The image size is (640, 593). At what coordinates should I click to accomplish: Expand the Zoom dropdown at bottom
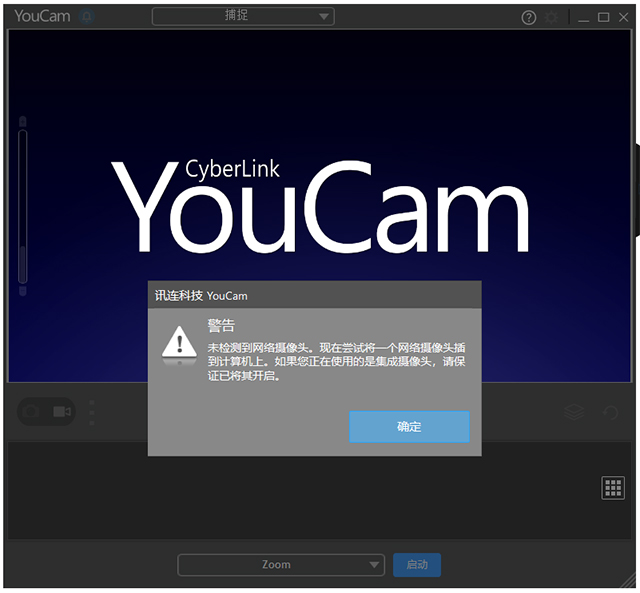(281, 565)
